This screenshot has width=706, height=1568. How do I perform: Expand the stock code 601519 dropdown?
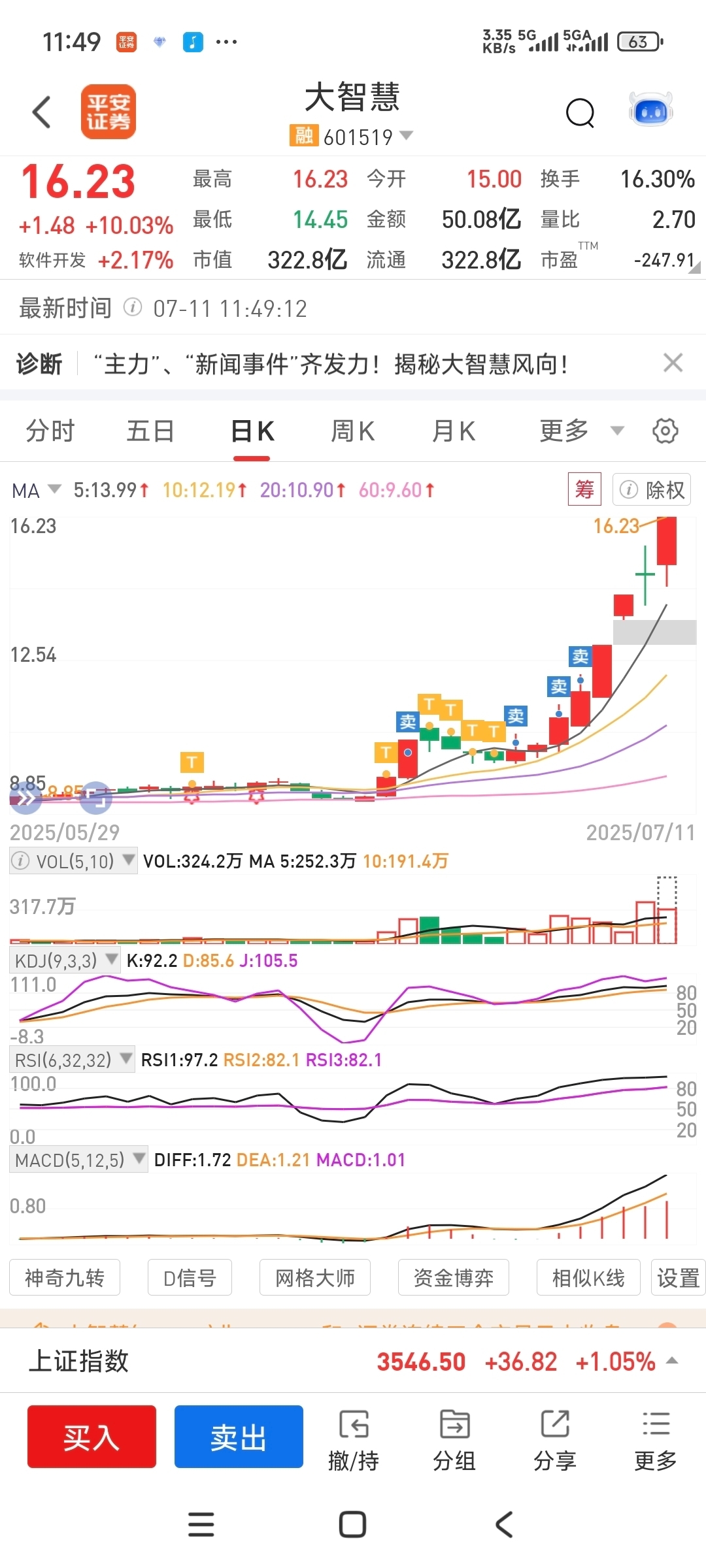point(407,135)
